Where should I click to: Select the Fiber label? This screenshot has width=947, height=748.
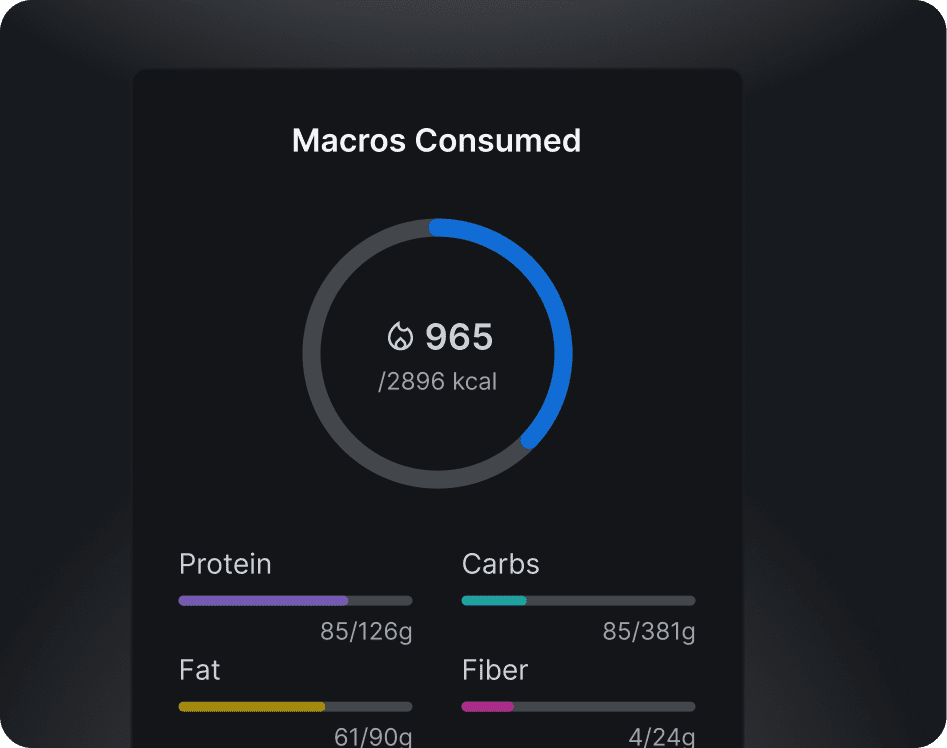495,669
